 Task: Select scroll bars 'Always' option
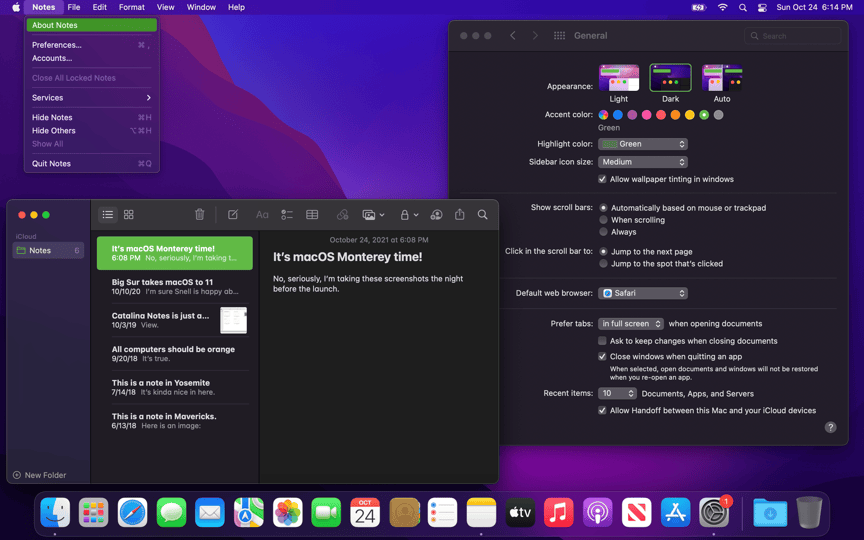[x=603, y=232]
